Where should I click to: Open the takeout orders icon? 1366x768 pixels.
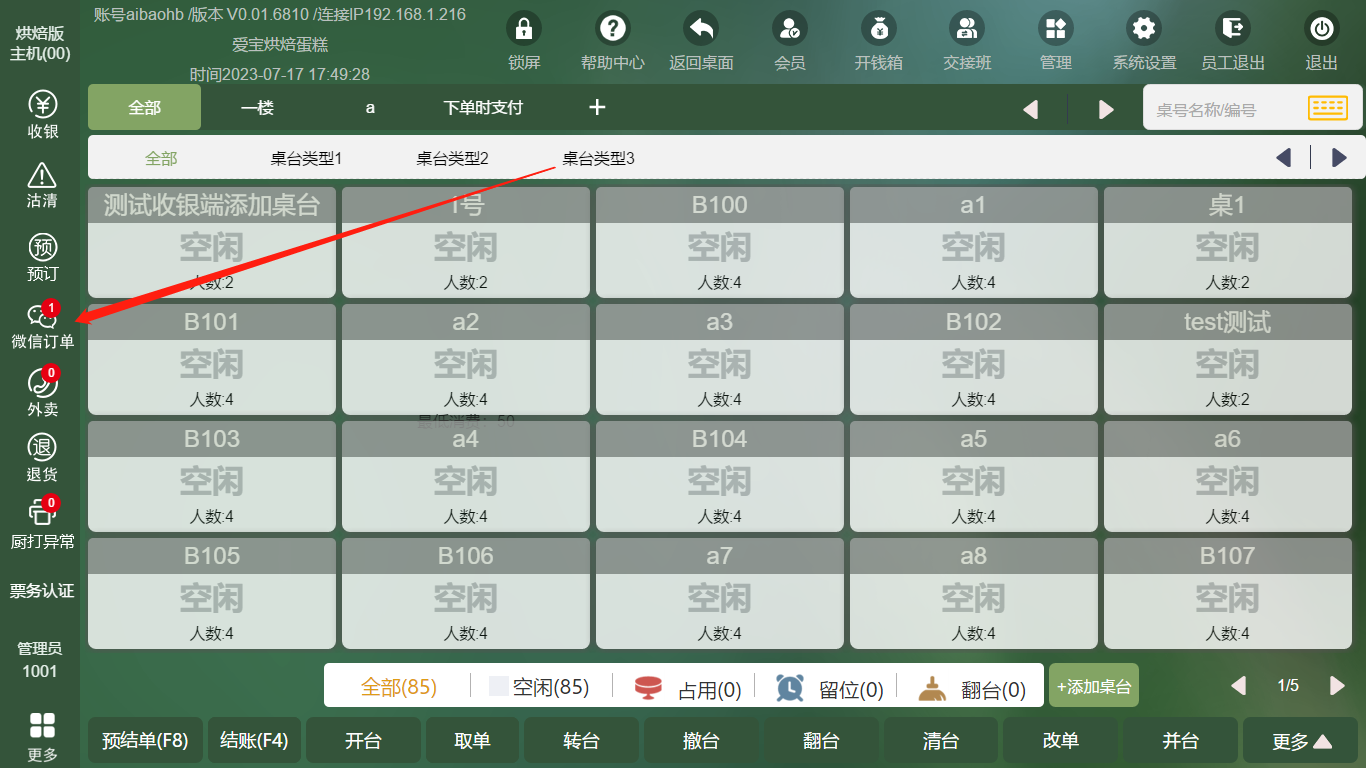coord(42,385)
